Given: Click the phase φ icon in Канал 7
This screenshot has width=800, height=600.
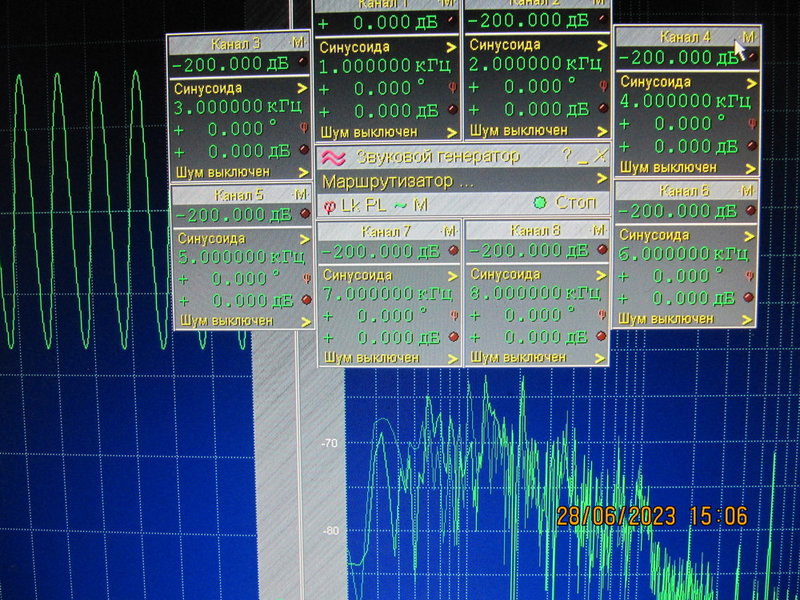Looking at the screenshot, I should [454, 315].
